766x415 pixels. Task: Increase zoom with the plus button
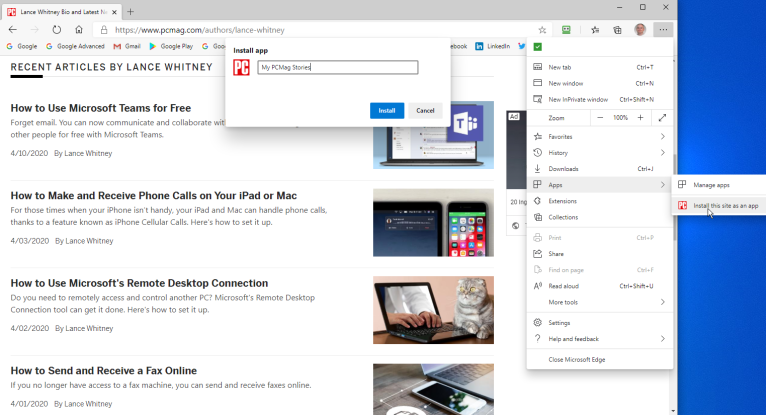640,118
